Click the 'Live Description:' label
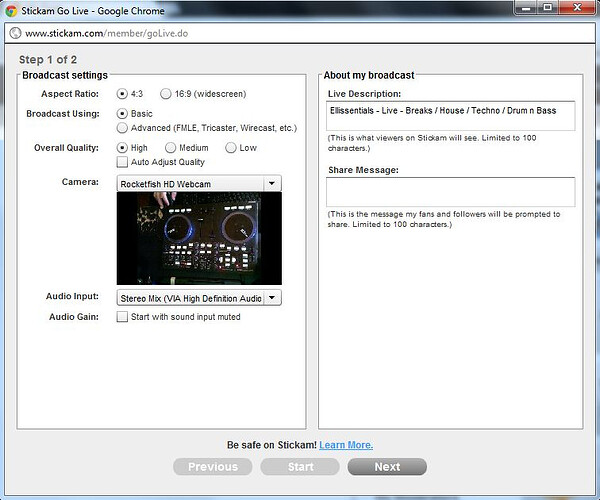The width and height of the screenshot is (600, 500). point(364,94)
